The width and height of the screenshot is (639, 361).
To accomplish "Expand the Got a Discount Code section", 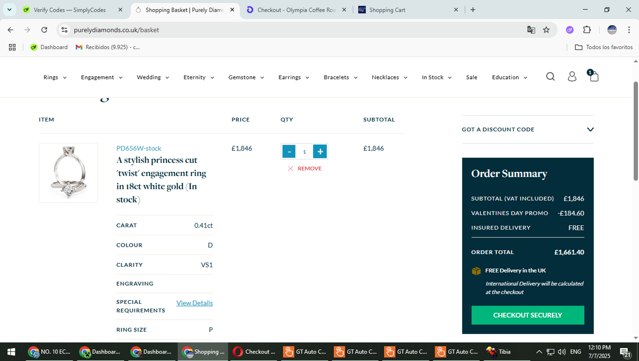I will coord(528,130).
